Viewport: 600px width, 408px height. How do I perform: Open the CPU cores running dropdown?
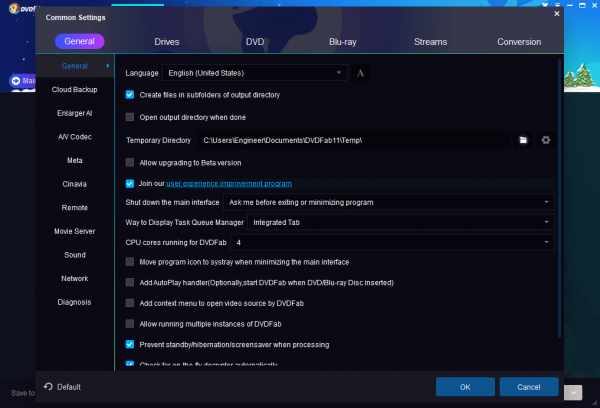(392, 242)
